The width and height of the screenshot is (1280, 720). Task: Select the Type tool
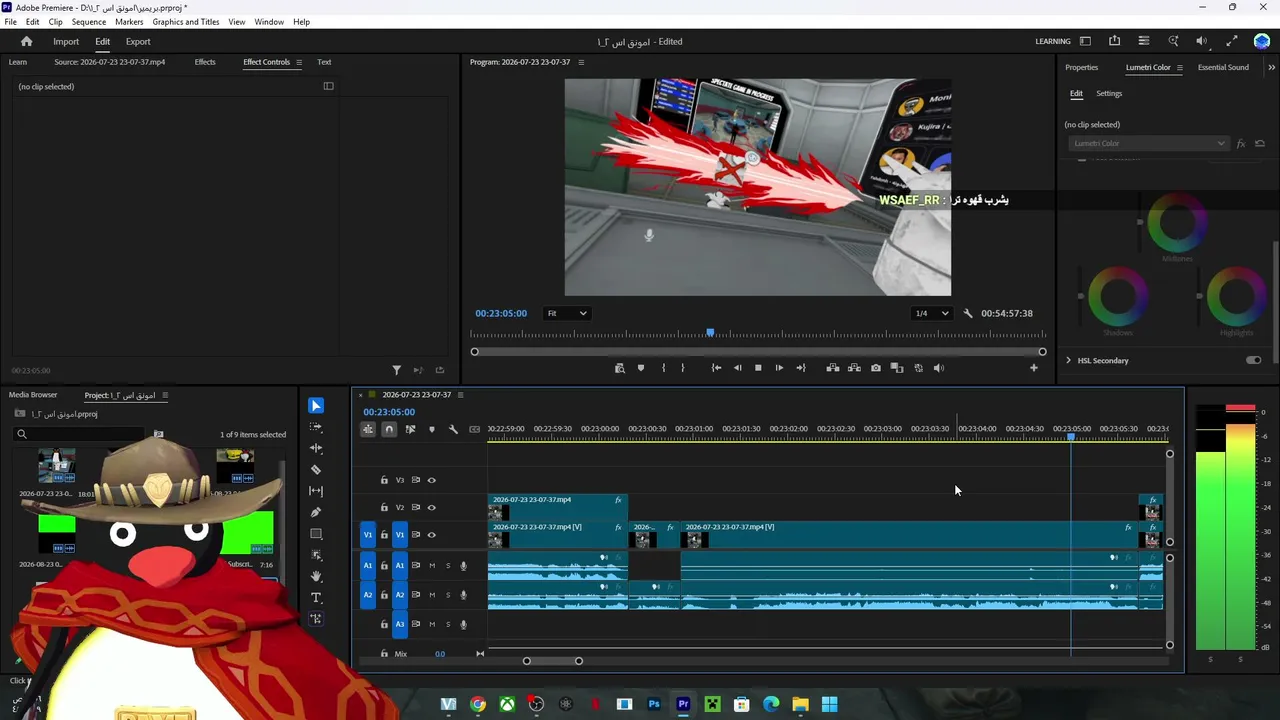click(316, 597)
